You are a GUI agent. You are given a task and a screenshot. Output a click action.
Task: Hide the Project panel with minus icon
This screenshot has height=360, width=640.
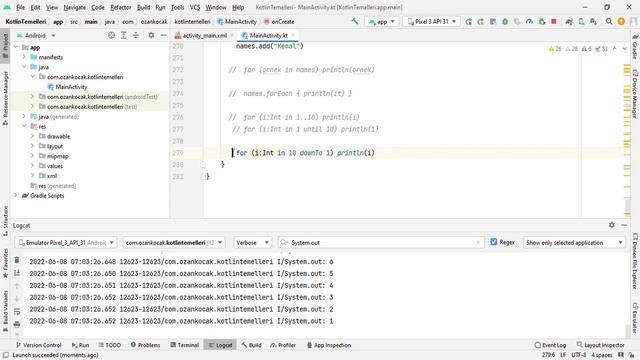[x=163, y=36]
